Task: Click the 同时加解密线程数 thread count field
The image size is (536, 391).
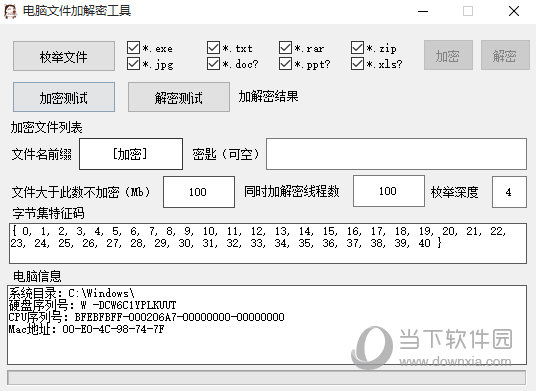Action: pyautogui.click(x=389, y=191)
